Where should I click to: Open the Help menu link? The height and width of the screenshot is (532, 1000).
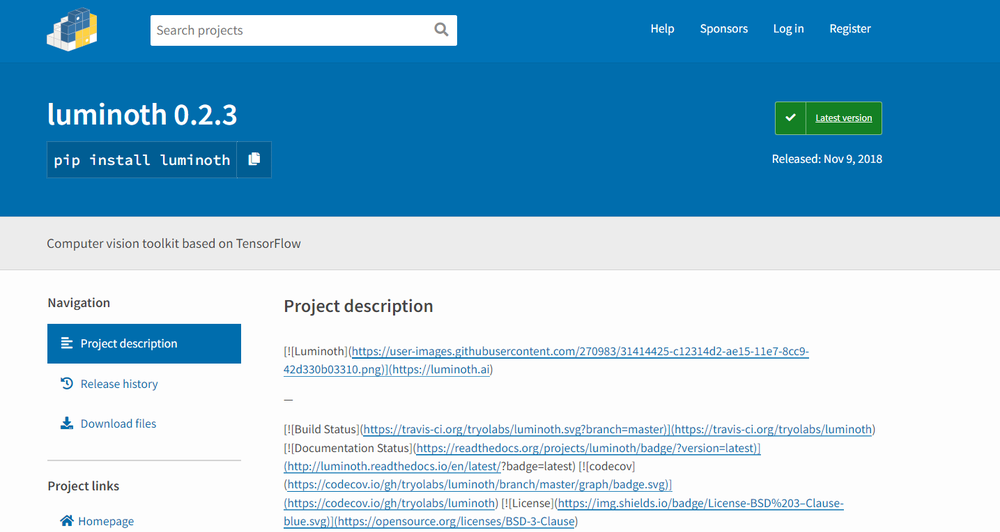pyautogui.click(x=662, y=29)
